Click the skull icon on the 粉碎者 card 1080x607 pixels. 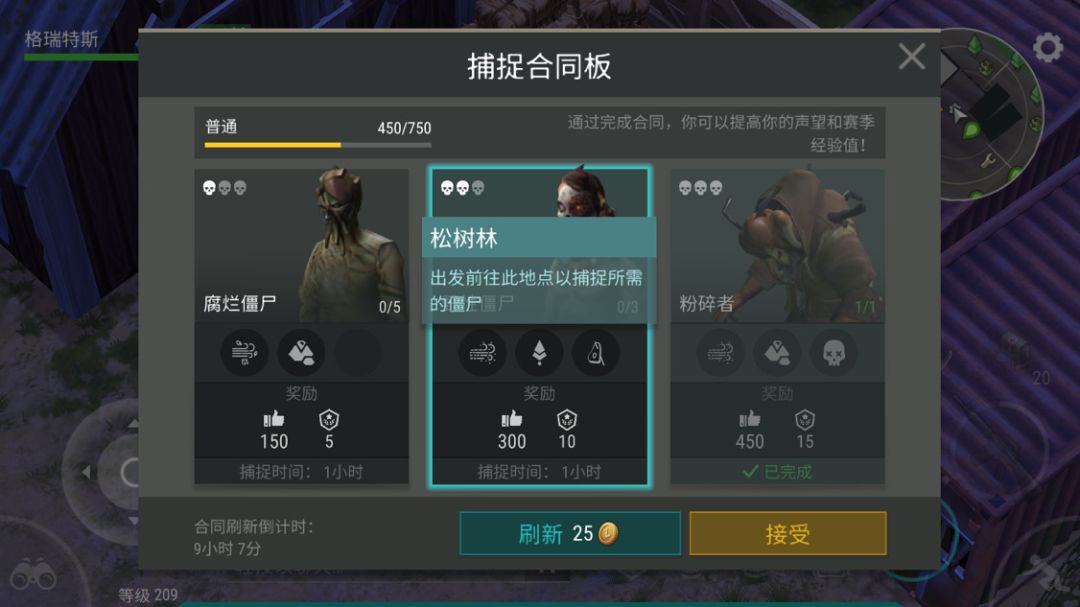(x=833, y=353)
